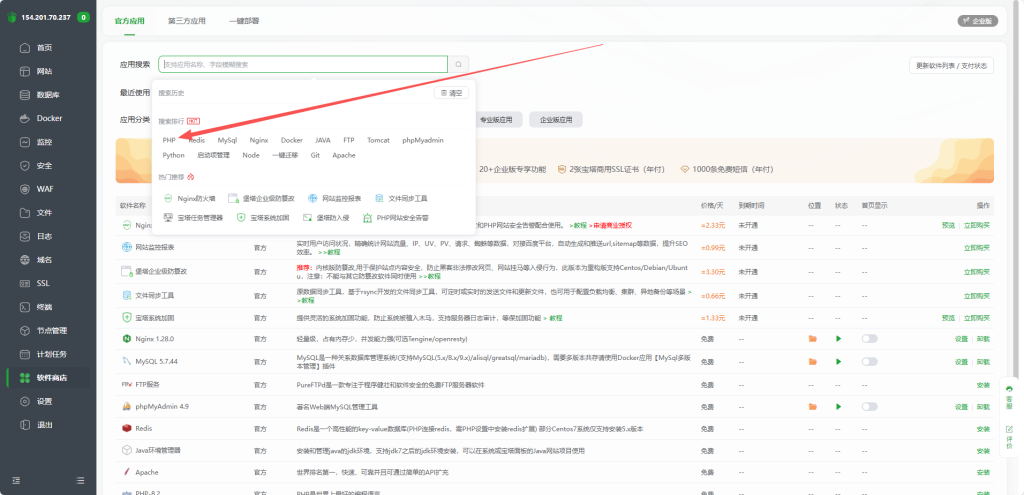Switch to the 一键部署 tab

pos(244,20)
